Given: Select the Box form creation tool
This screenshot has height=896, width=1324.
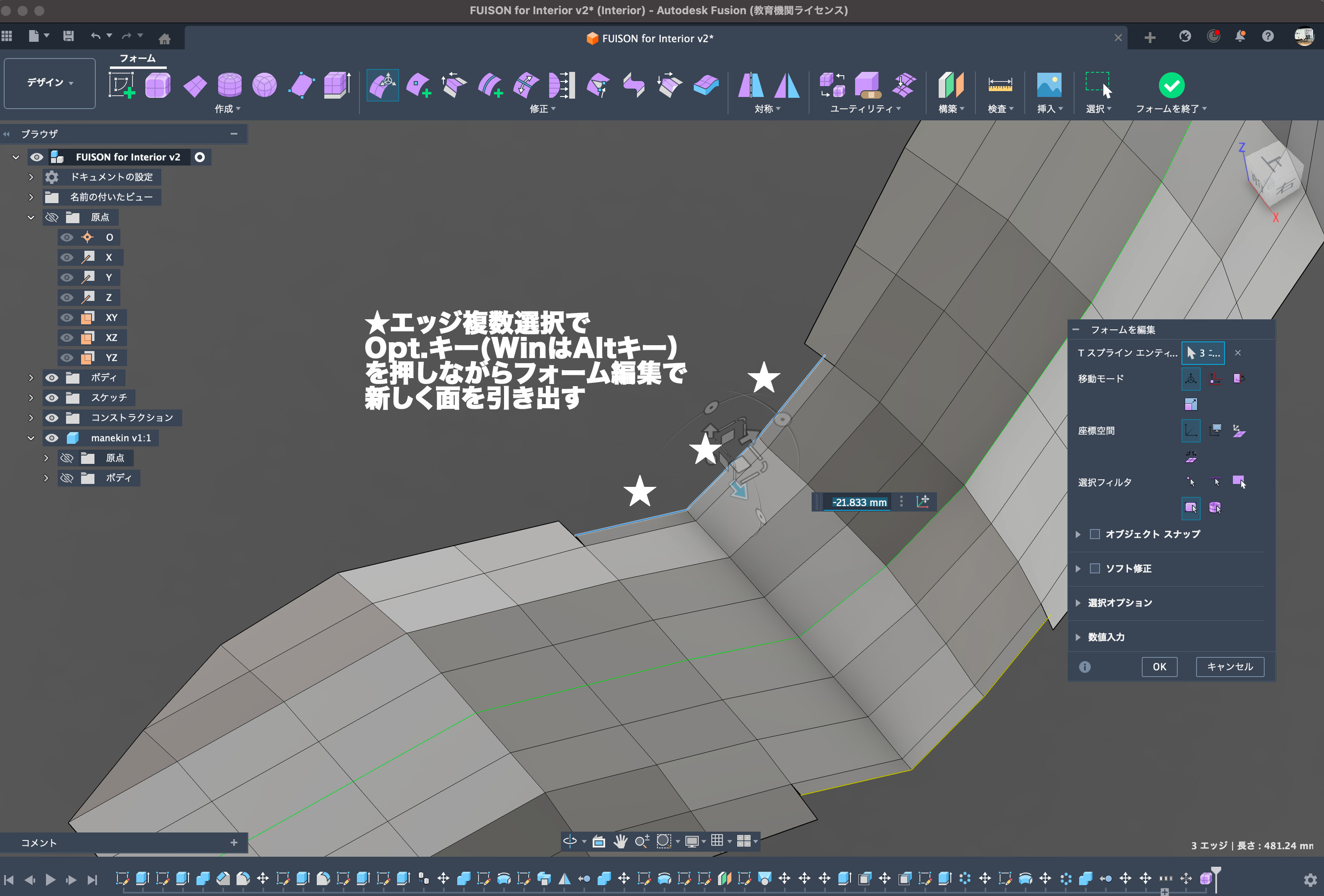Looking at the screenshot, I should (x=158, y=85).
